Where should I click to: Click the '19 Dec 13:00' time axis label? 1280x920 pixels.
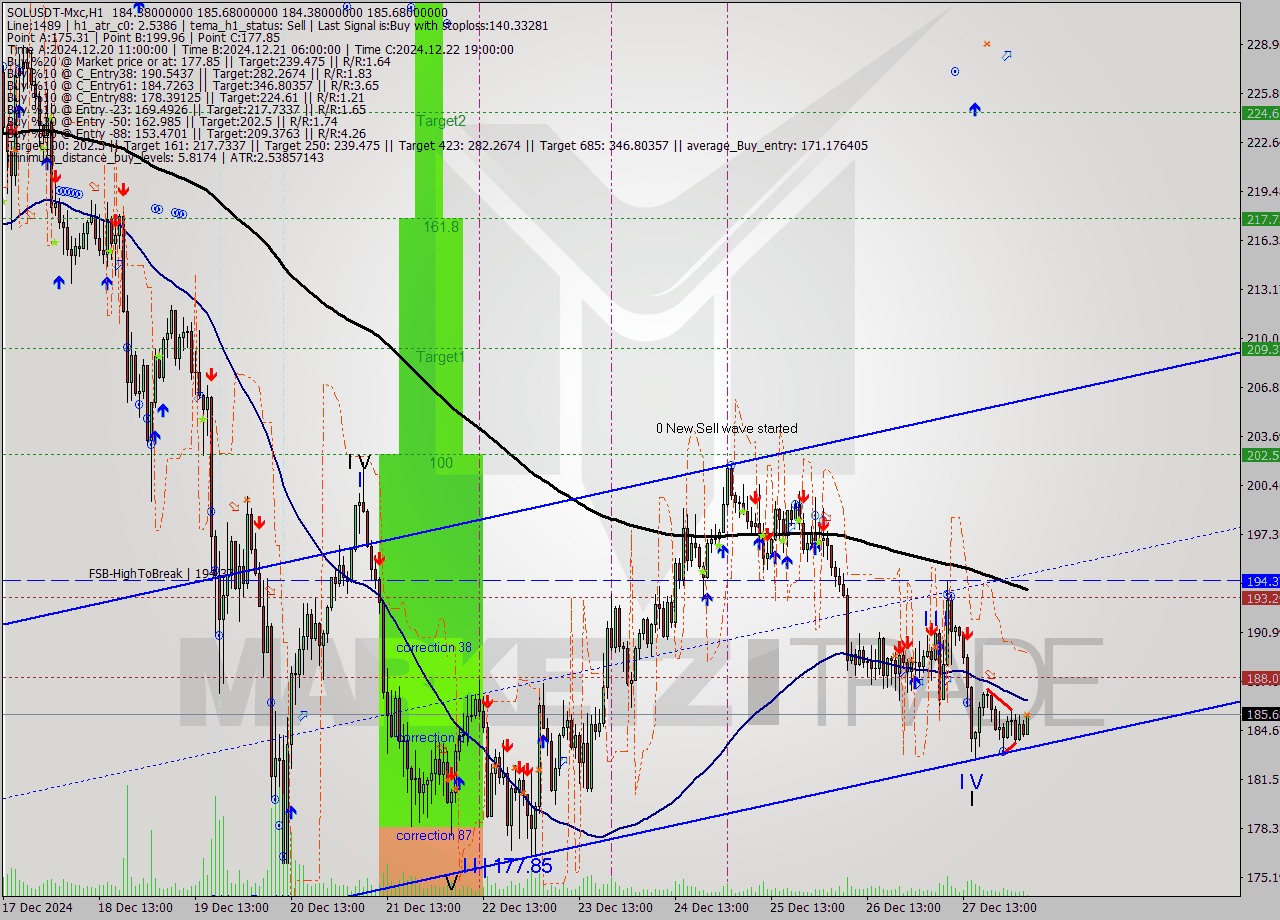pyautogui.click(x=231, y=908)
